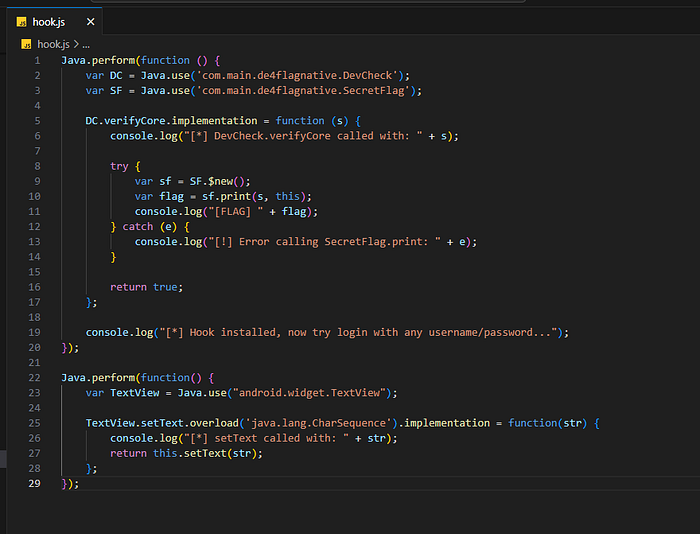The width and height of the screenshot is (700, 534).
Task: Click line number 5 in gutter
Action: [x=37, y=121]
